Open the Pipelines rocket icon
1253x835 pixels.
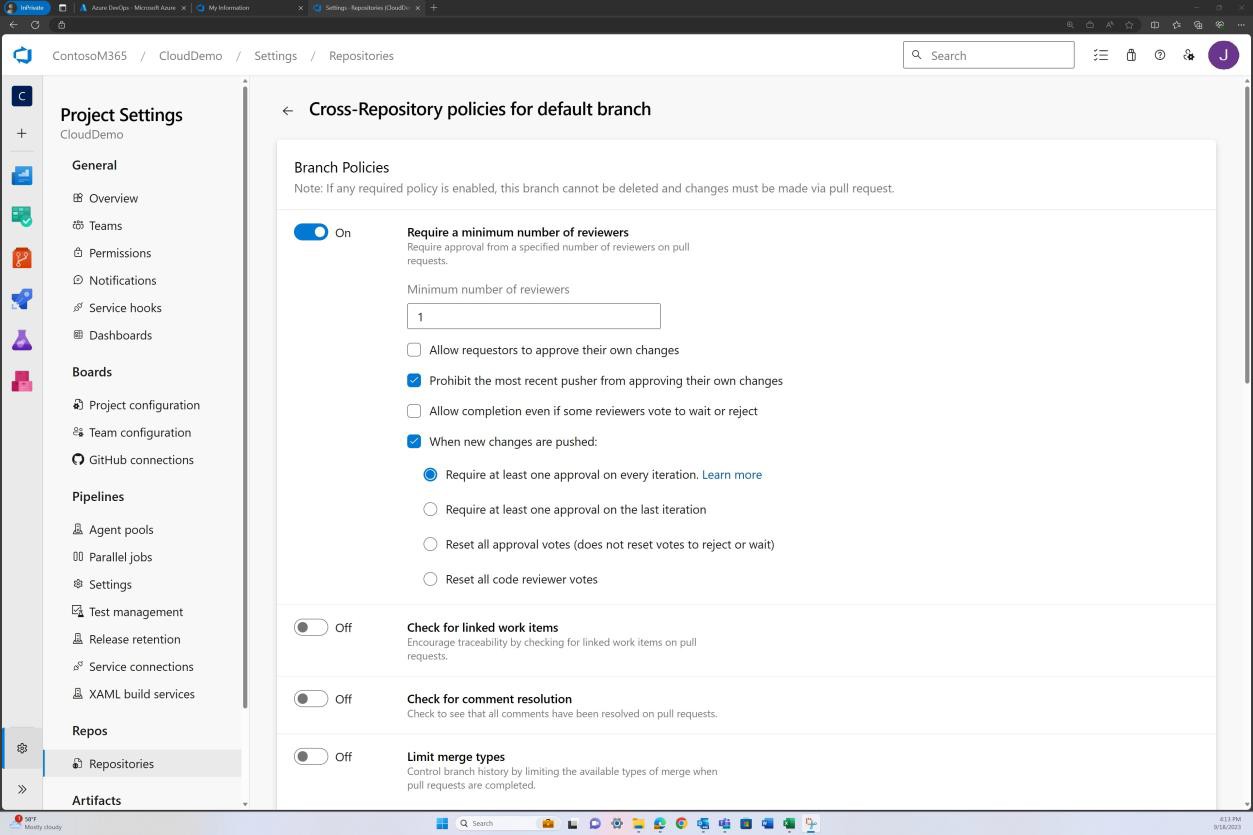(x=21, y=299)
